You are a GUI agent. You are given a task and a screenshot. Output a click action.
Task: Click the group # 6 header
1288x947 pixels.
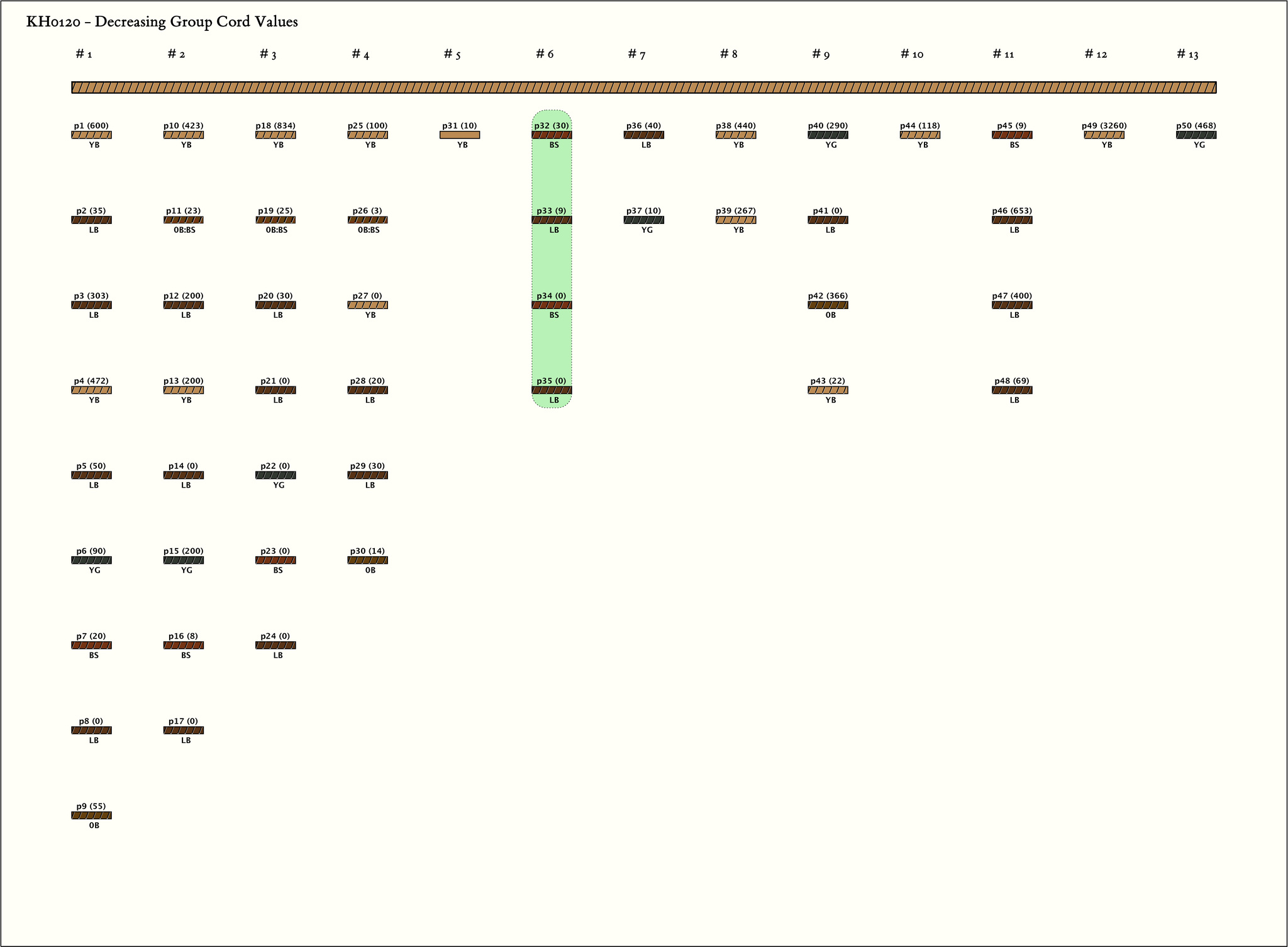(x=545, y=54)
